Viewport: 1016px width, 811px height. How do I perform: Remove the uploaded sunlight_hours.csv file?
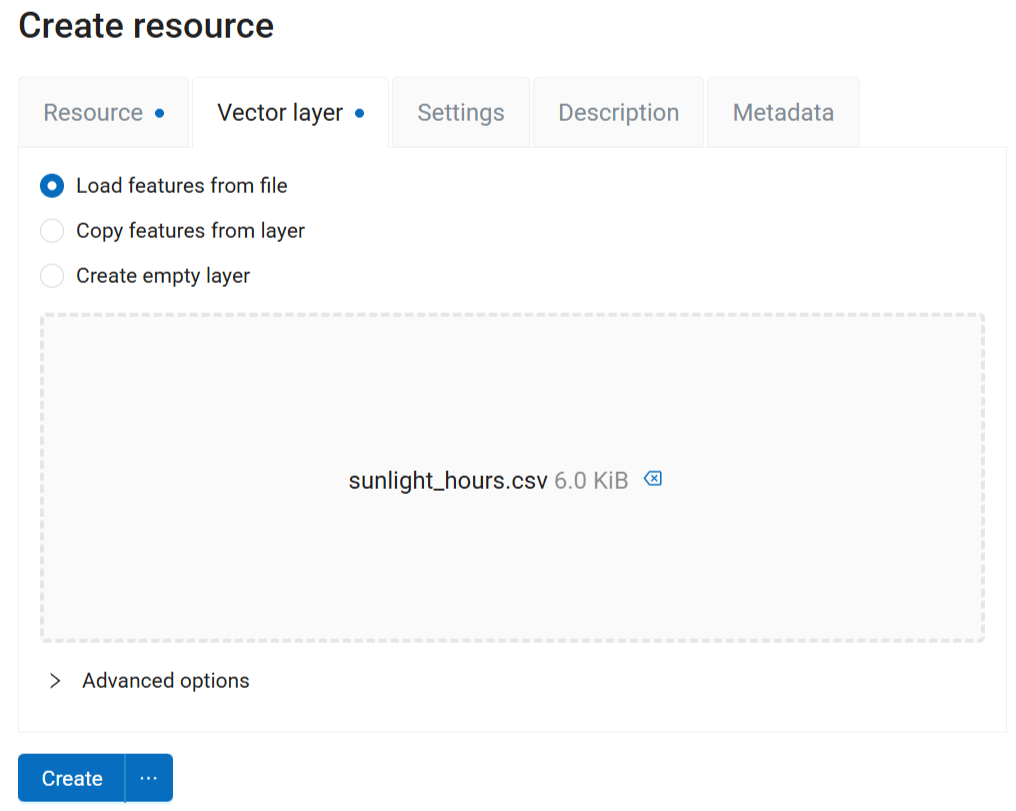(652, 479)
